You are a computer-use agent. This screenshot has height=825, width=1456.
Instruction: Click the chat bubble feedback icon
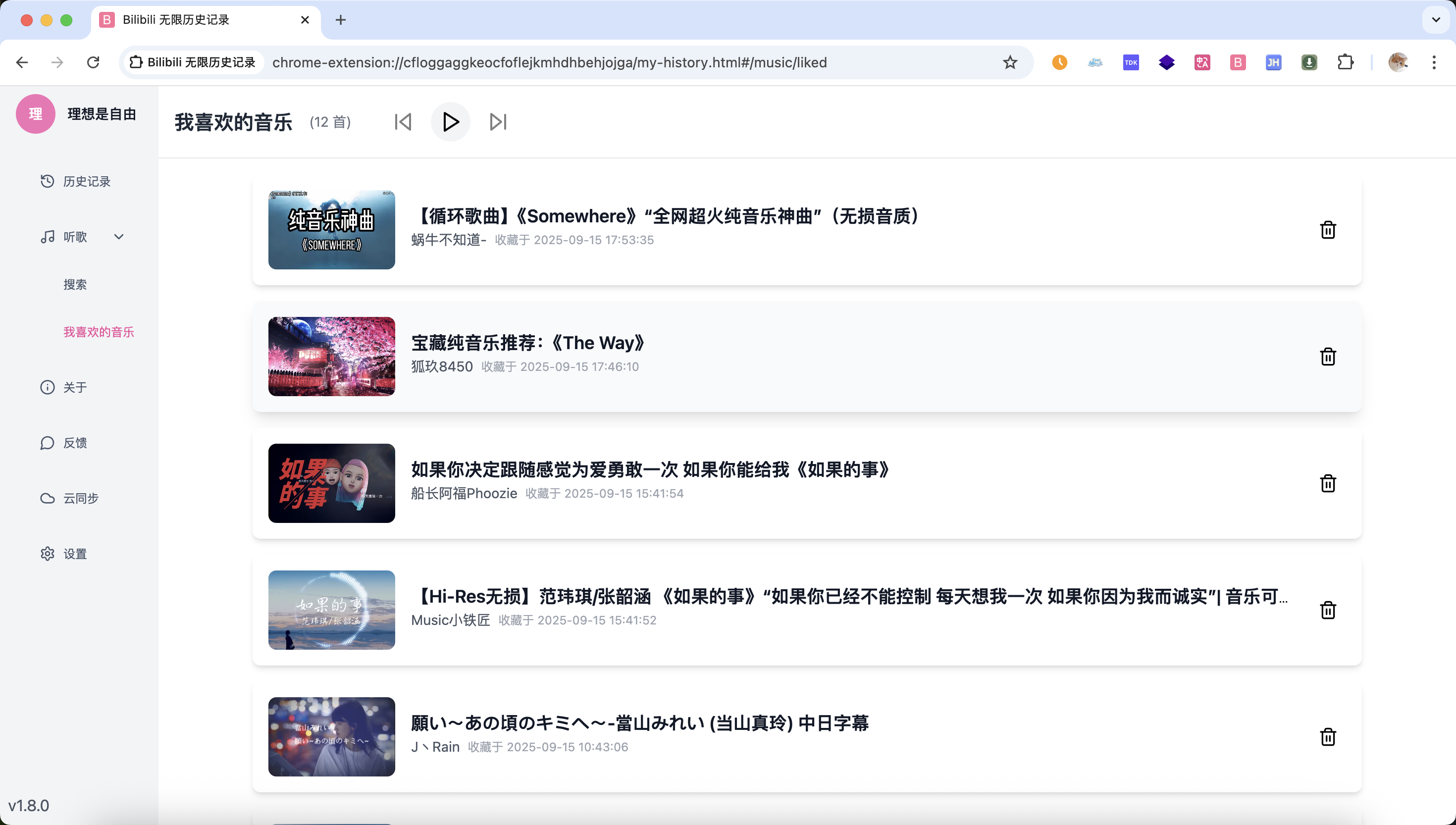coord(48,443)
